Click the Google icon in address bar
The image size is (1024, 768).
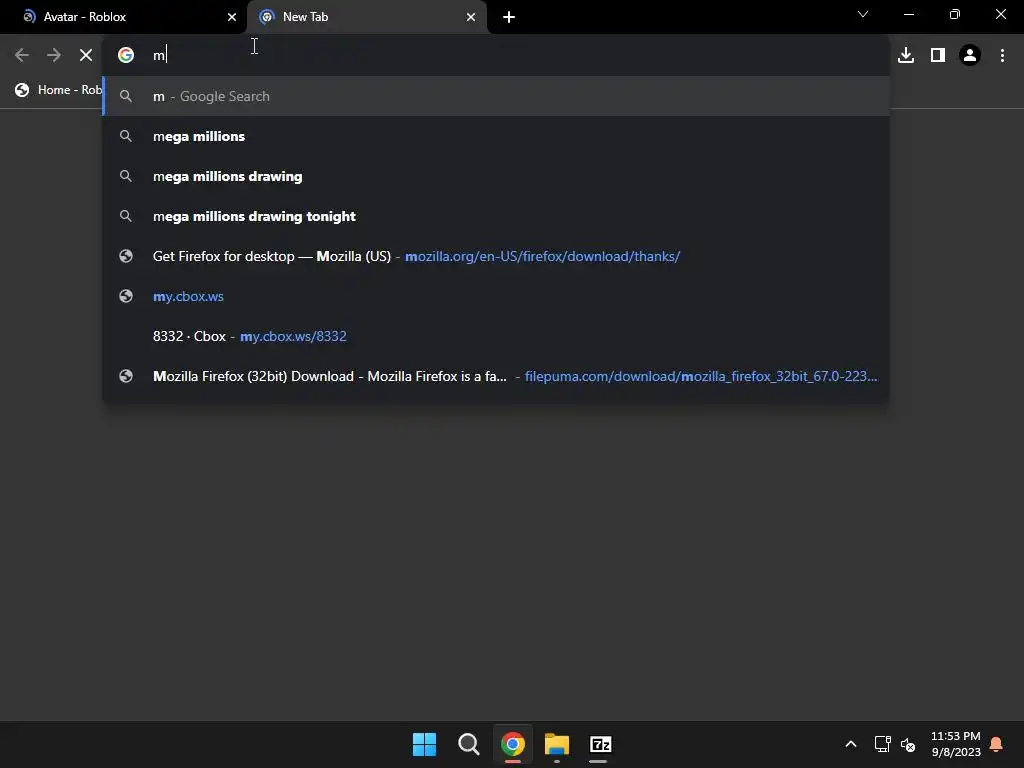click(x=126, y=55)
